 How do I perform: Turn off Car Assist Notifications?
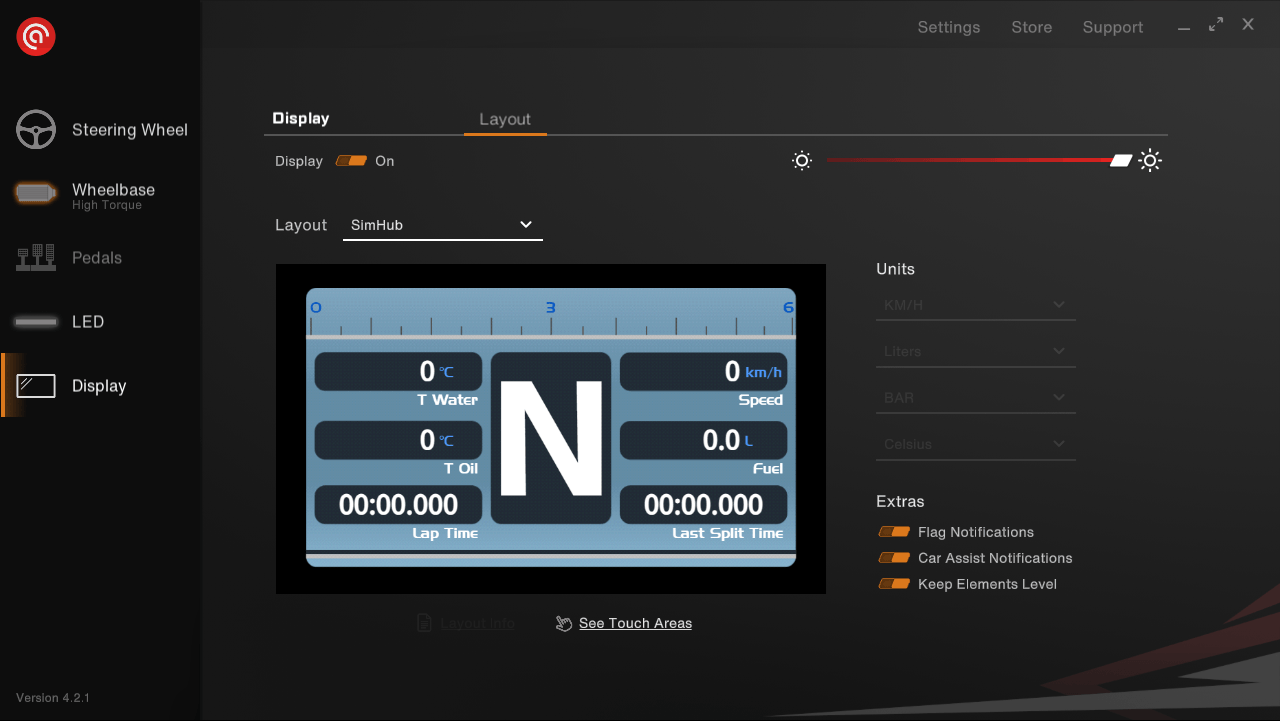click(x=894, y=558)
